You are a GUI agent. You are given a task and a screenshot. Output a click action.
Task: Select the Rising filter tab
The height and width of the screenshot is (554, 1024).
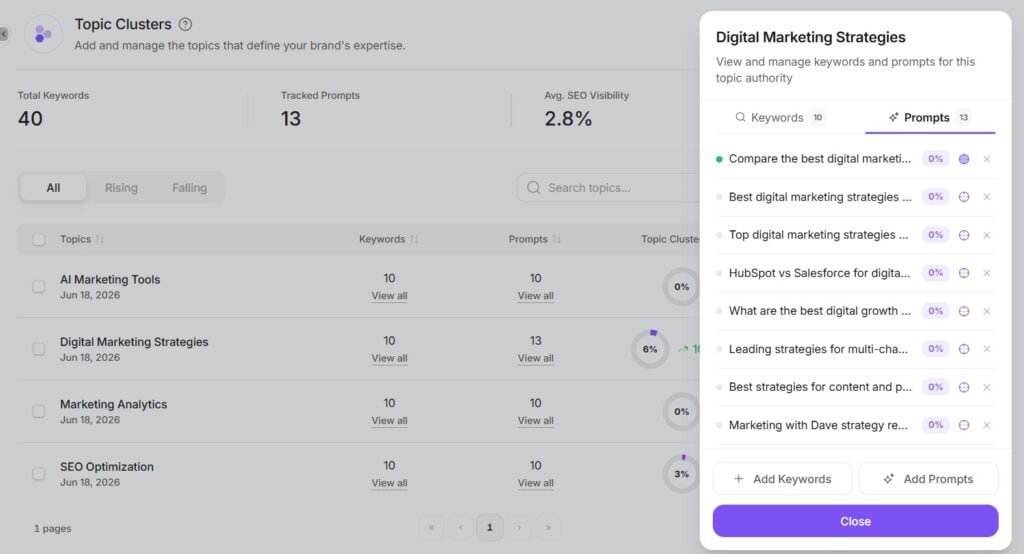(121, 188)
